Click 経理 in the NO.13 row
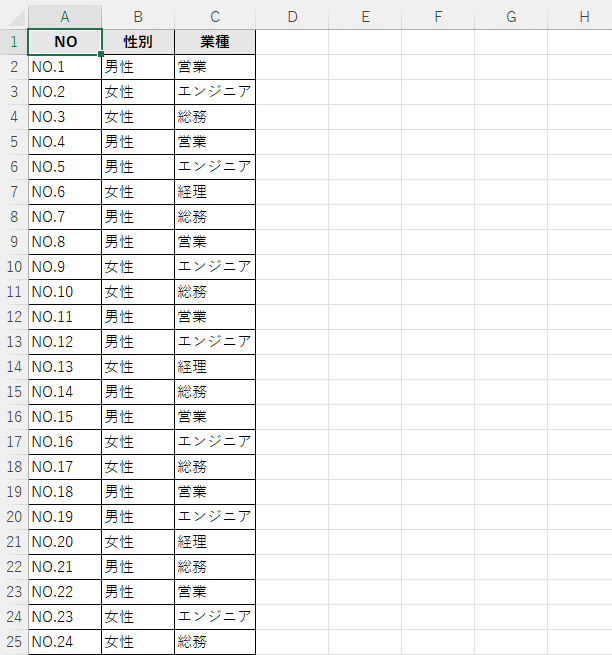Image resolution: width=612 pixels, height=655 pixels. click(x=215, y=367)
